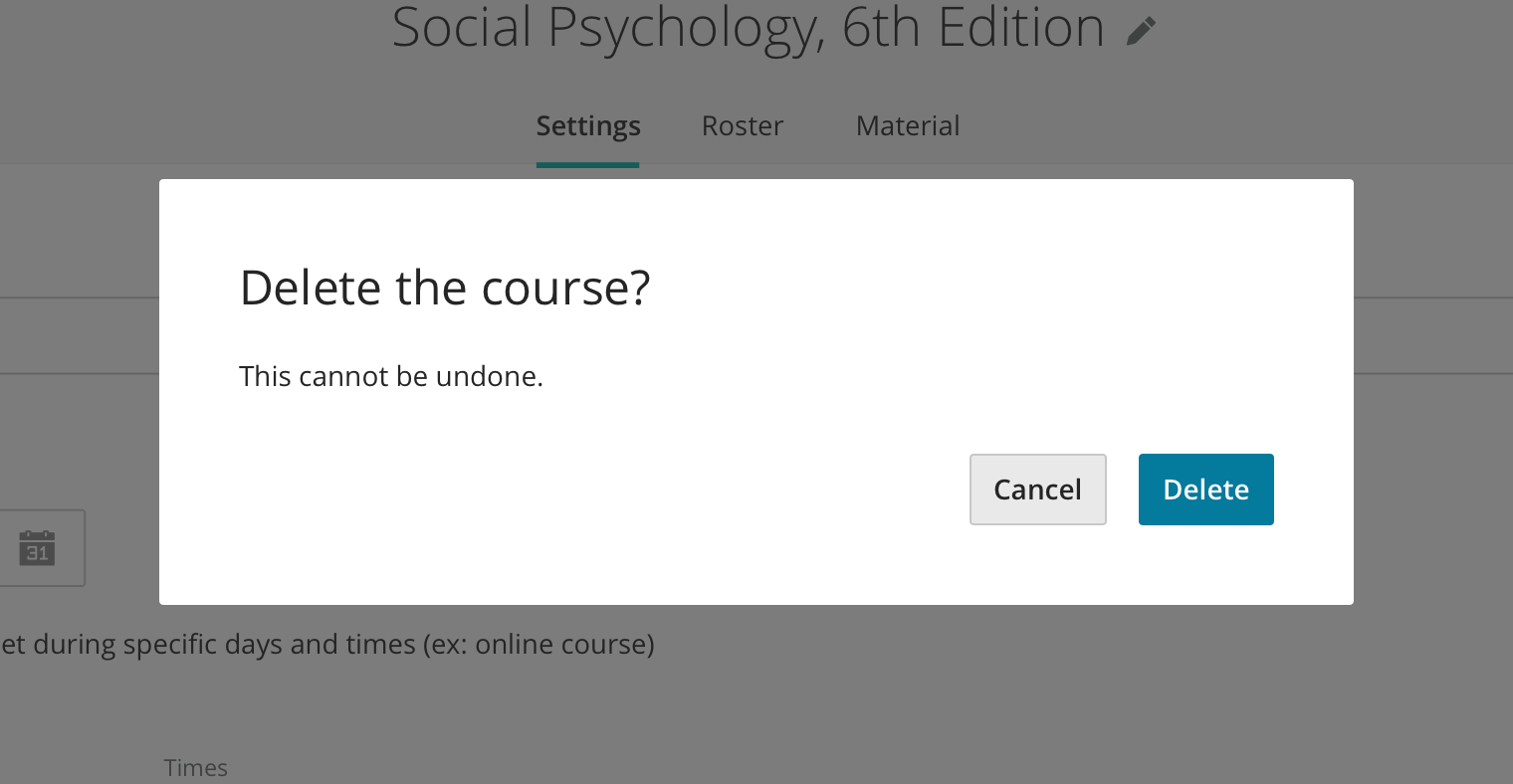Select the Social Psychology, 6th Edition title
The image size is (1513, 784).
tap(748, 28)
